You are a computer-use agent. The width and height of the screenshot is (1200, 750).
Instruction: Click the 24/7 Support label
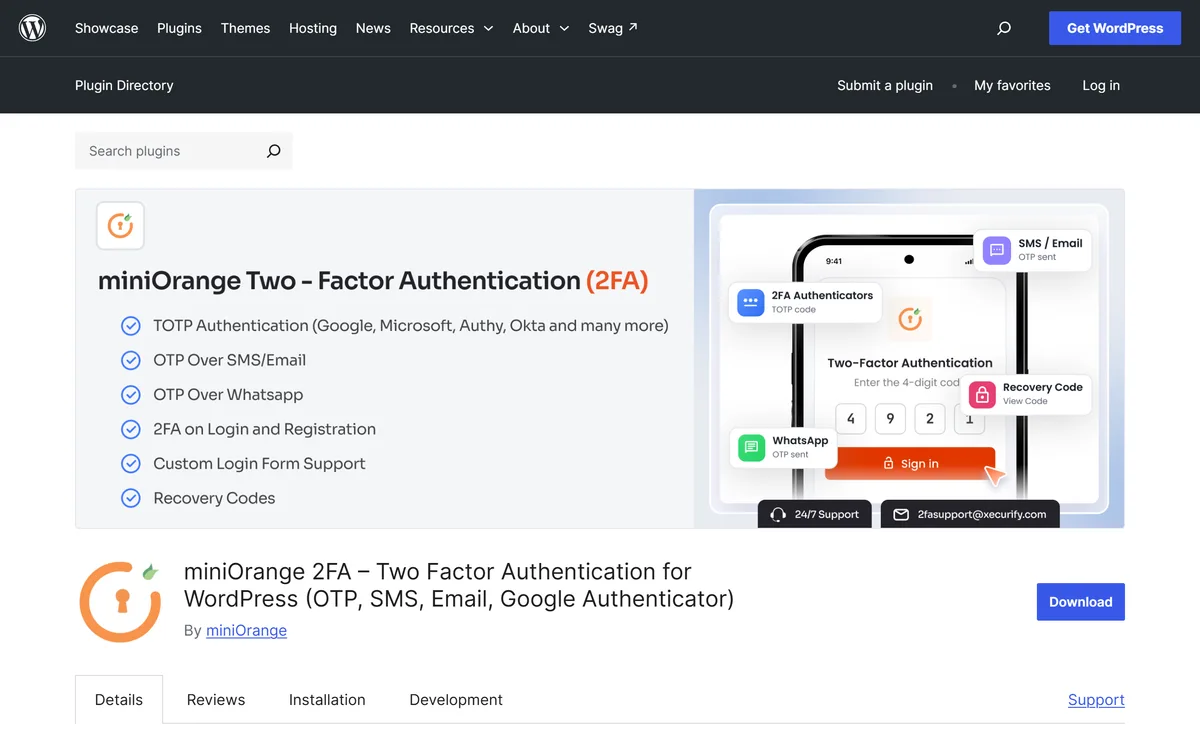point(827,514)
